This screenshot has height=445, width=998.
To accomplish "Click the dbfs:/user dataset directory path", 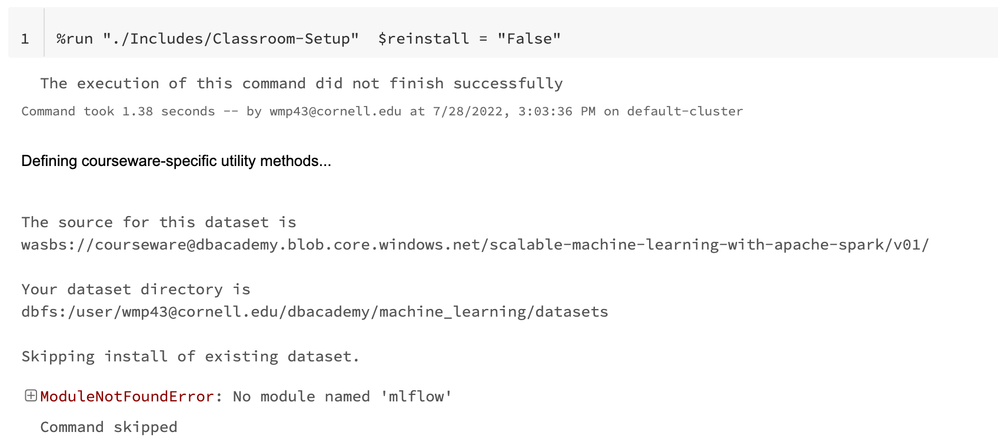I will [x=314, y=312].
